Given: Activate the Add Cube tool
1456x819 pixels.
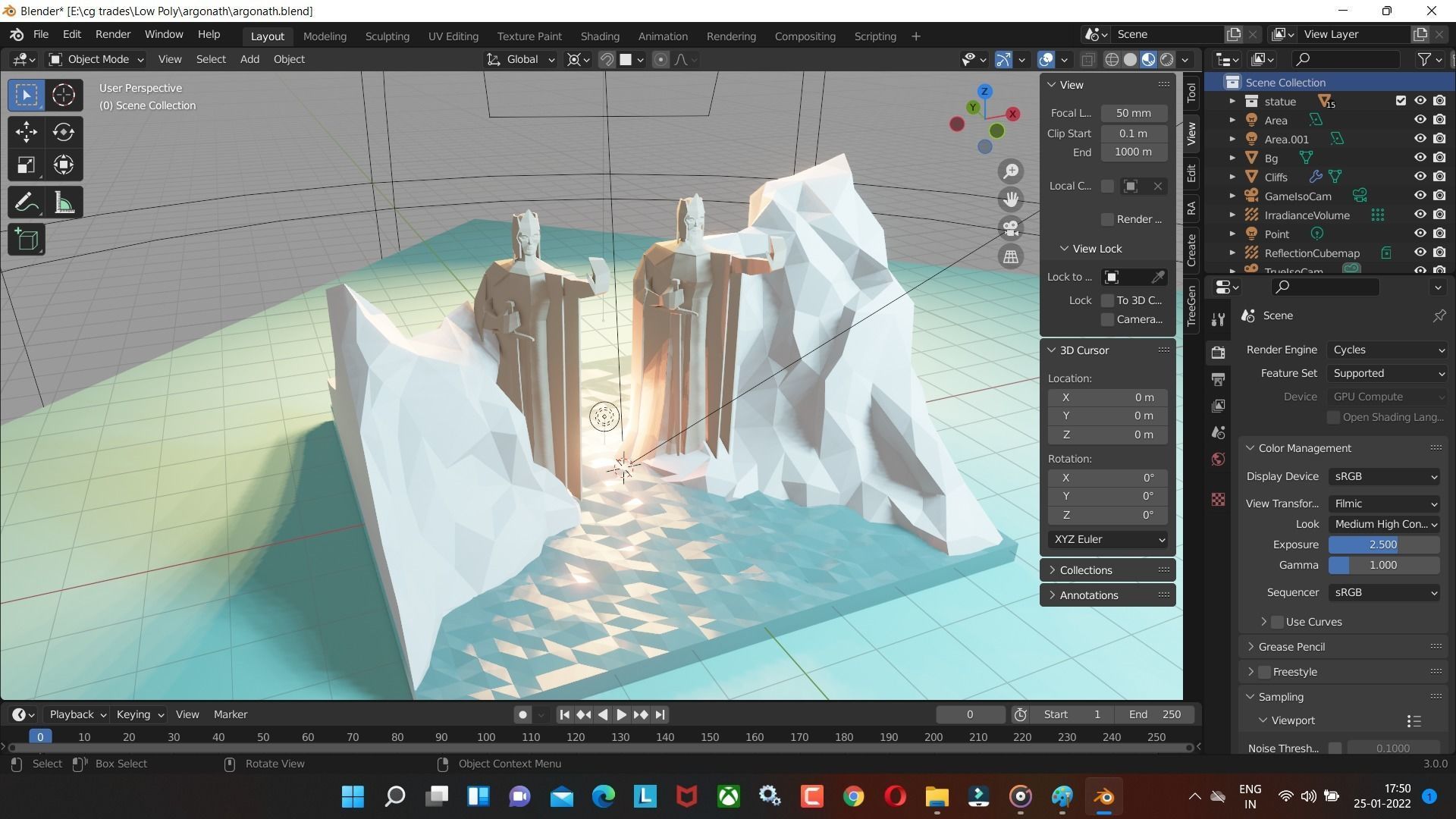Looking at the screenshot, I should tap(27, 240).
